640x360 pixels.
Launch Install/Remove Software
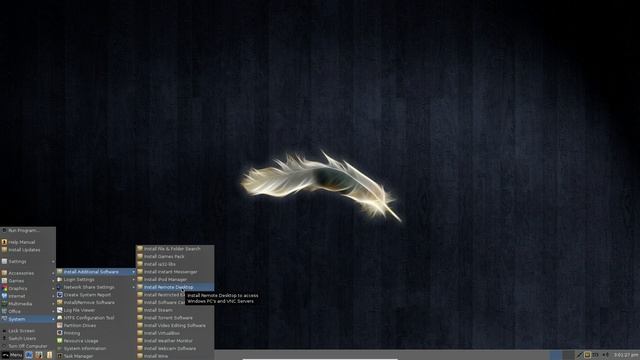(x=96, y=302)
